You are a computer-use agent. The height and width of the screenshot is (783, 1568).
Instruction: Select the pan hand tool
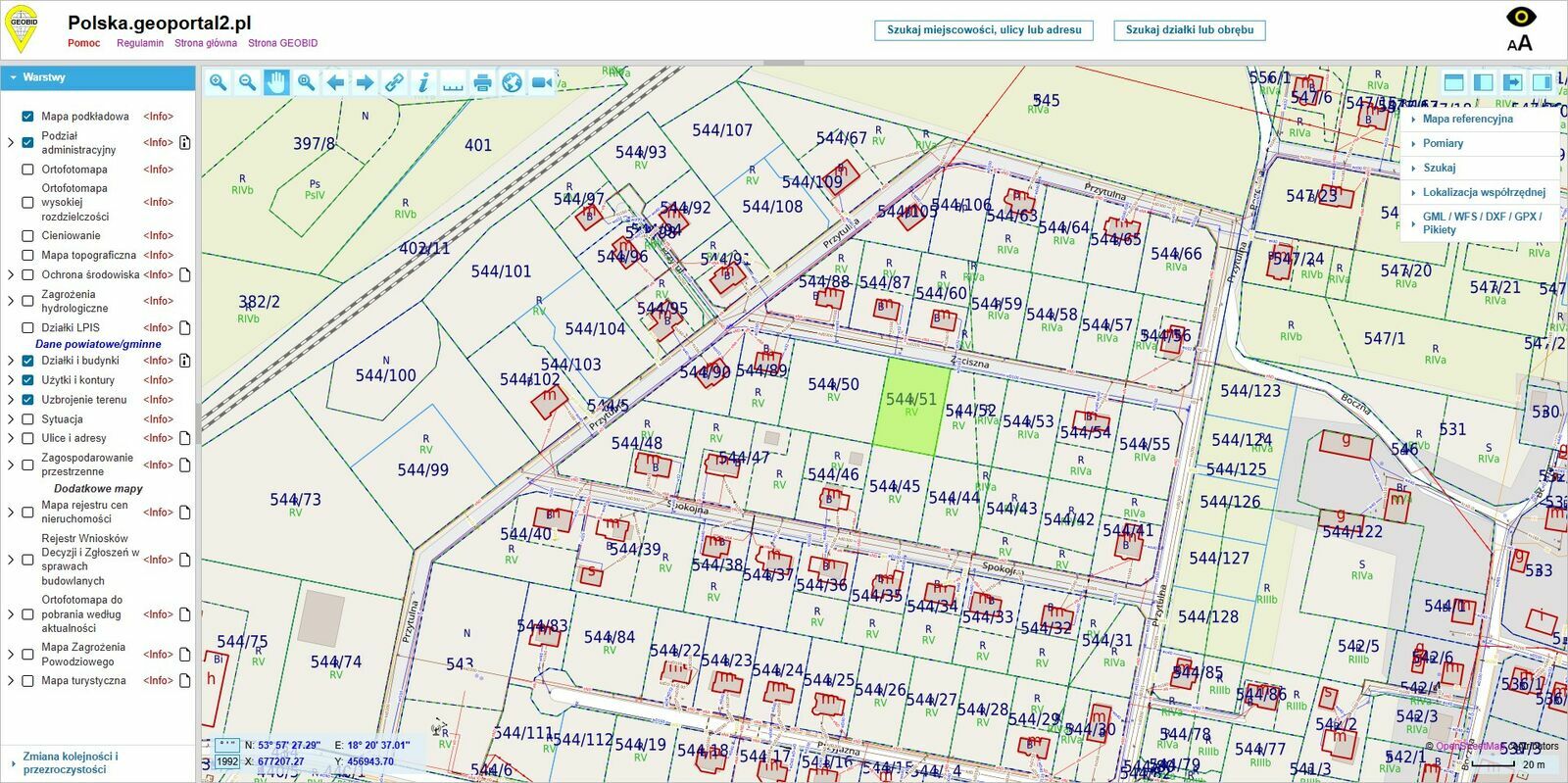[276, 82]
